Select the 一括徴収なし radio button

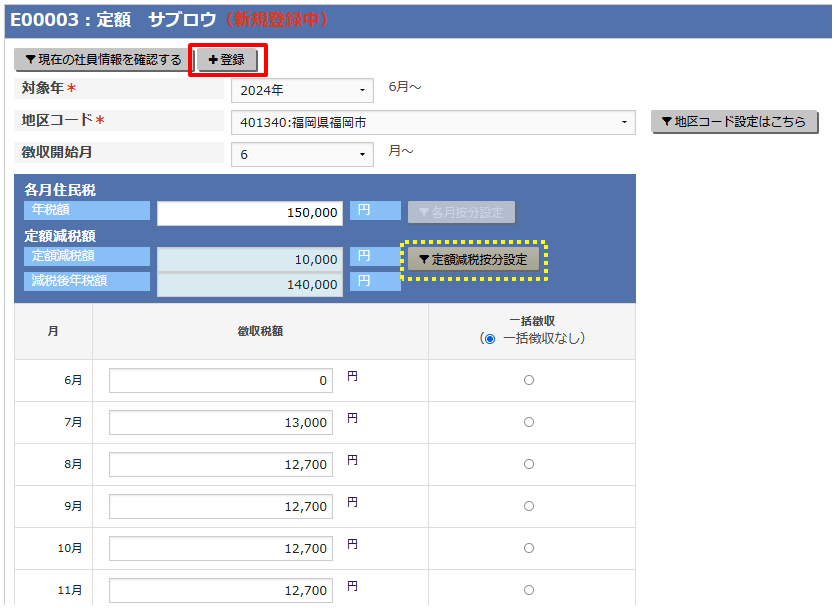click(489, 339)
